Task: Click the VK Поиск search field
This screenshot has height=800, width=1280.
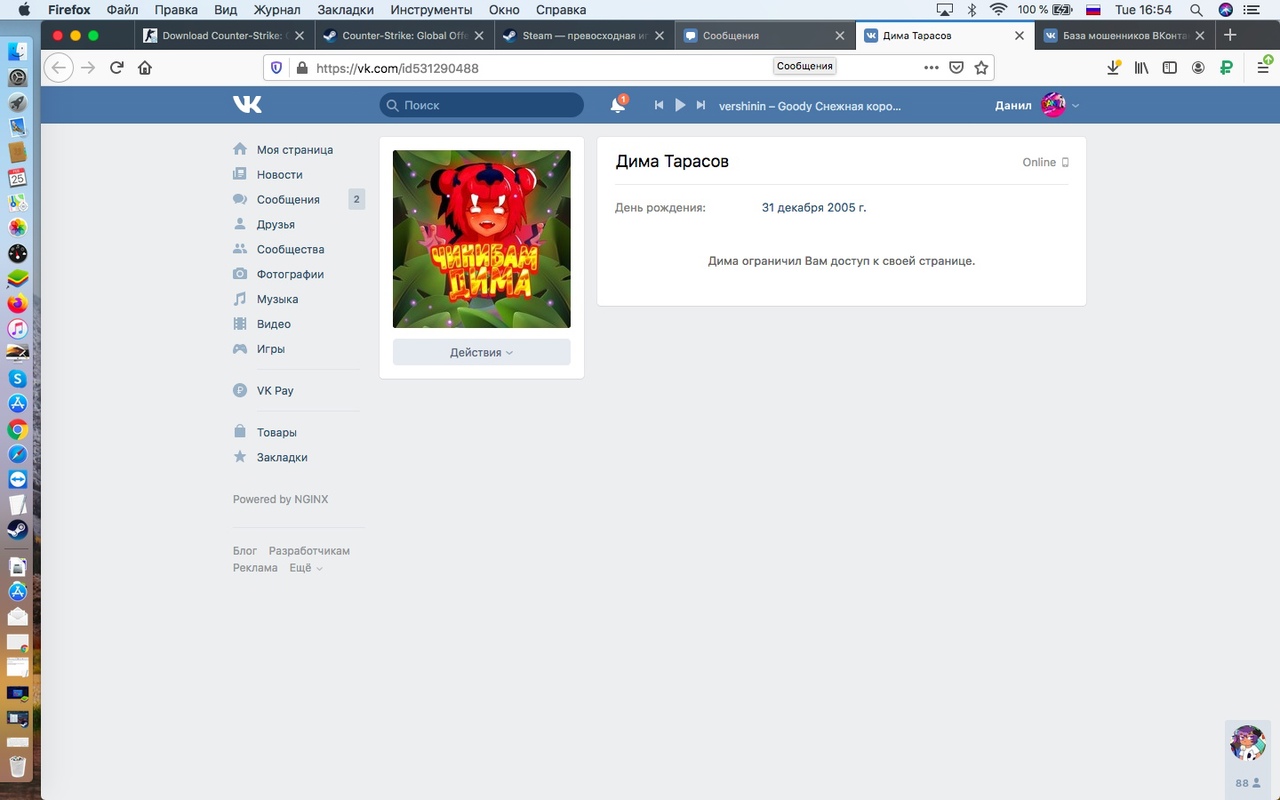Action: [x=482, y=105]
